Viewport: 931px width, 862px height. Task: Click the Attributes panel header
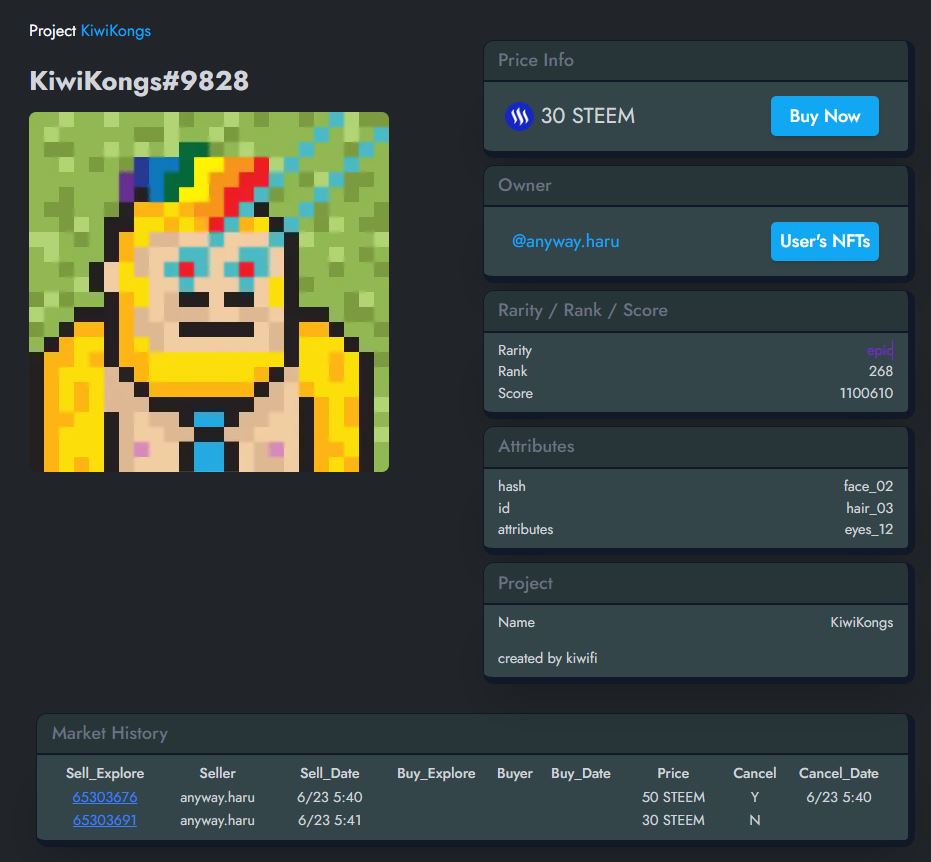click(696, 446)
